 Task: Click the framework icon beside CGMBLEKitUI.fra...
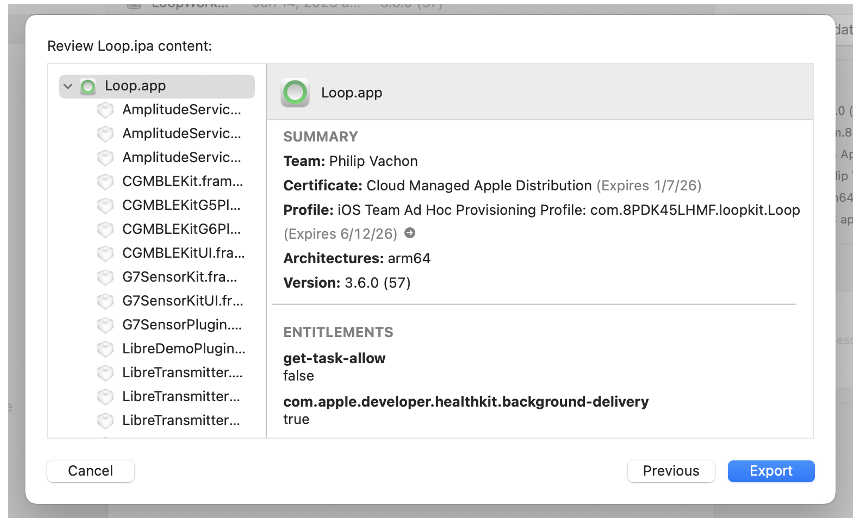(x=105, y=254)
